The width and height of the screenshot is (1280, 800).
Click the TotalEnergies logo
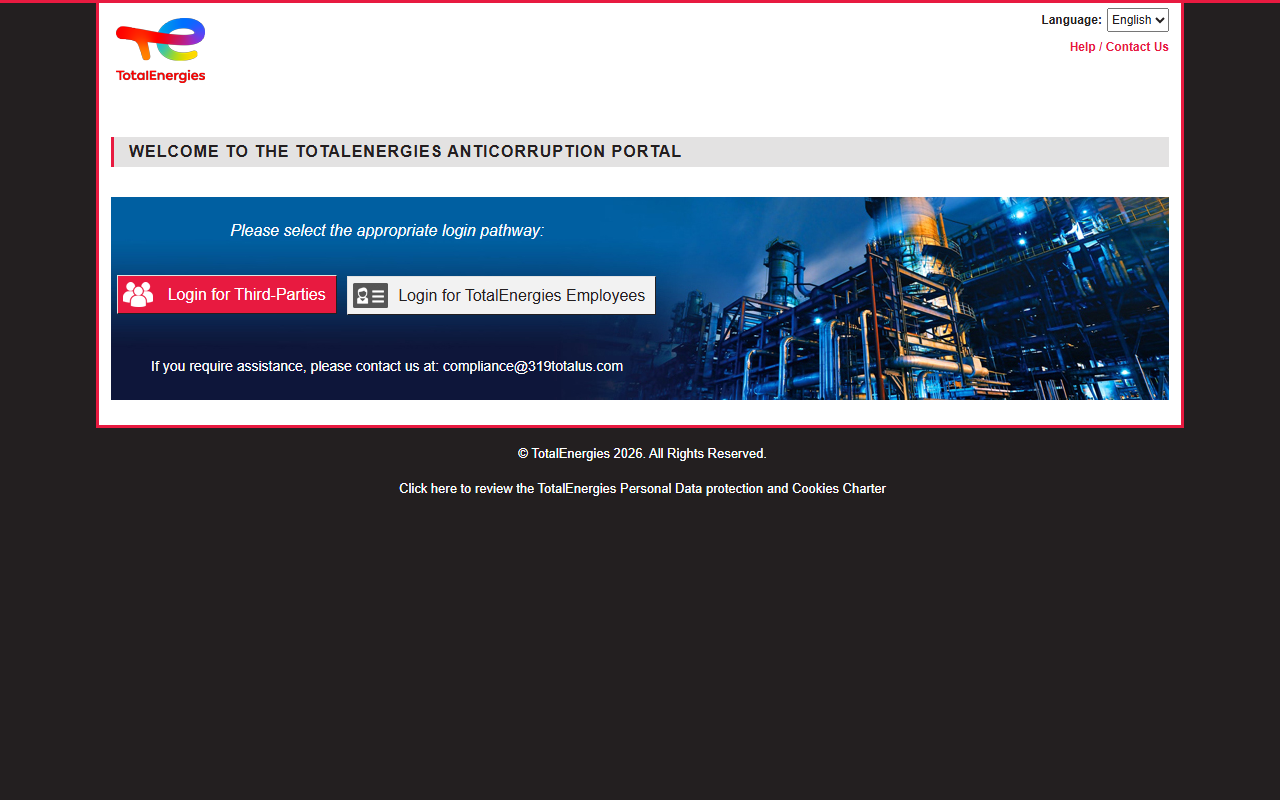point(161,50)
